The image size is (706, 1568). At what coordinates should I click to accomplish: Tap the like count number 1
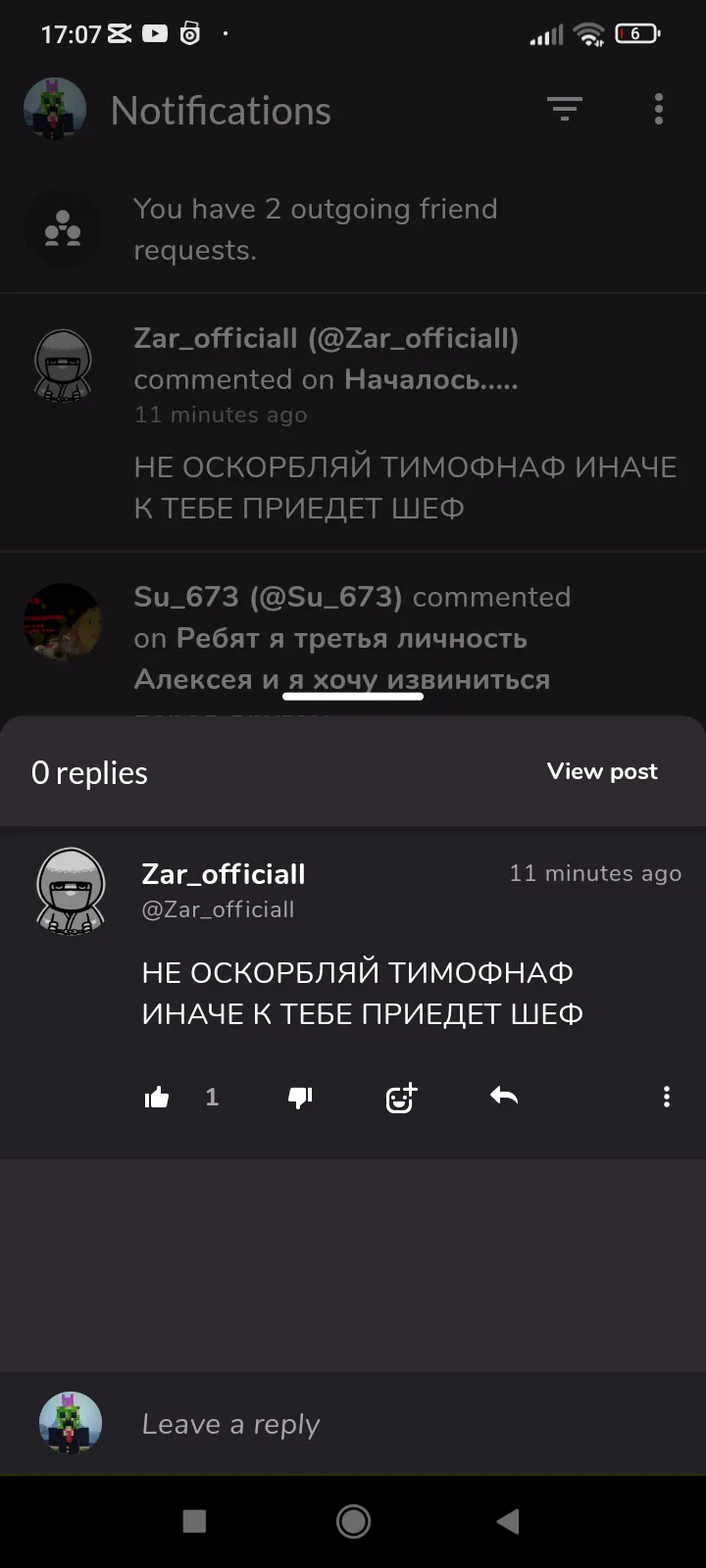click(x=212, y=1097)
